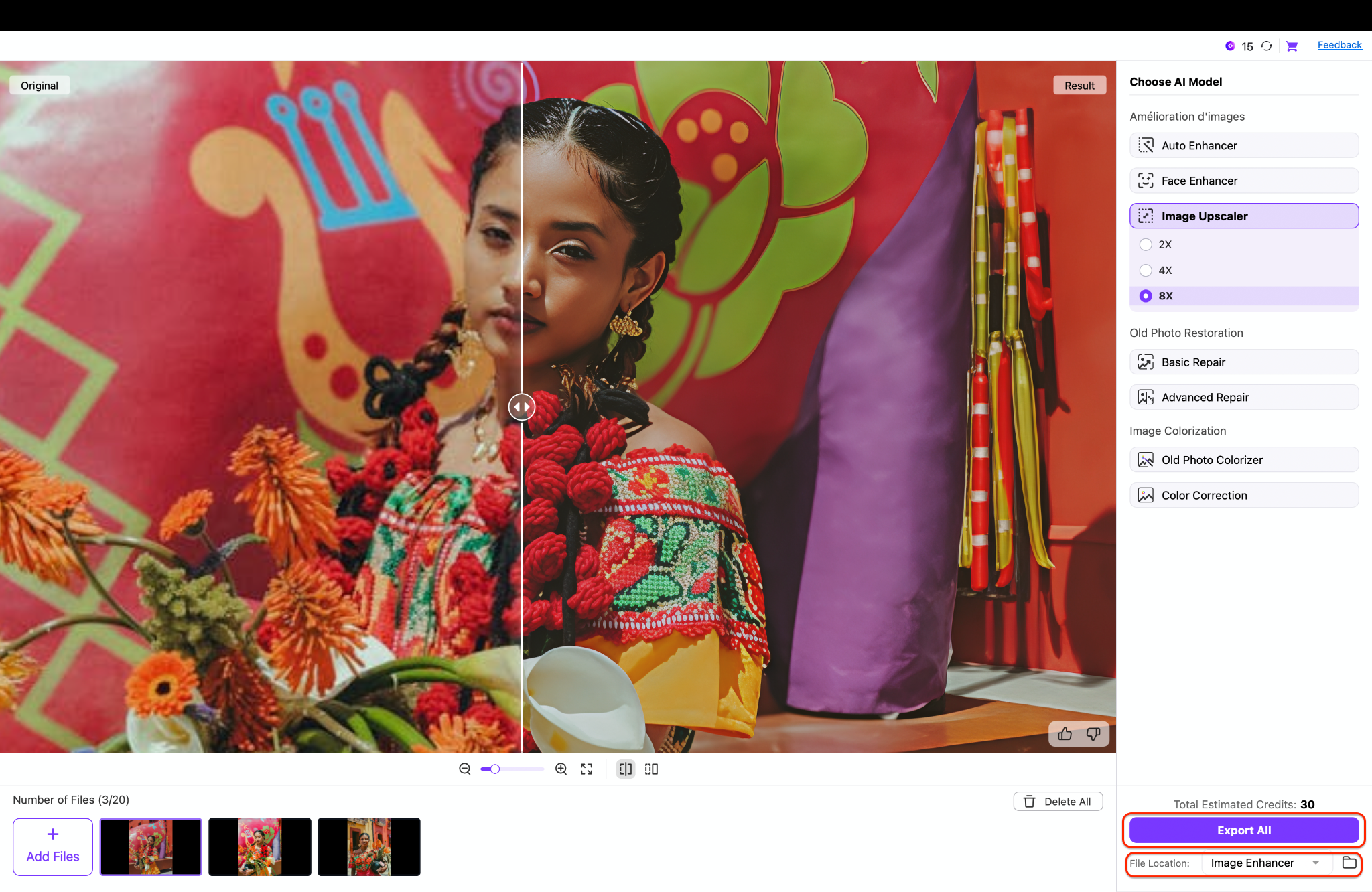The height and width of the screenshot is (892, 1372).
Task: Select the Face Enhancer model
Action: tap(1243, 180)
